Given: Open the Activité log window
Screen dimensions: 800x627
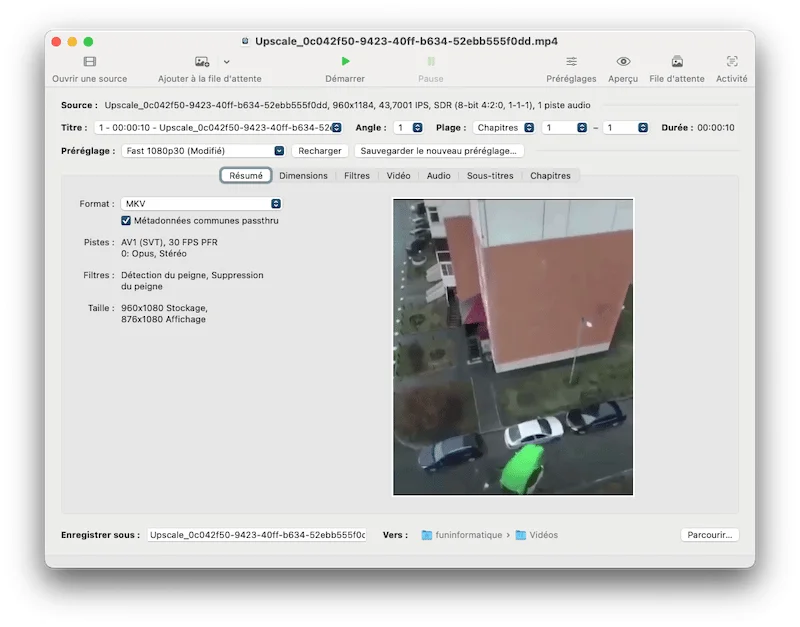Looking at the screenshot, I should click(x=732, y=67).
